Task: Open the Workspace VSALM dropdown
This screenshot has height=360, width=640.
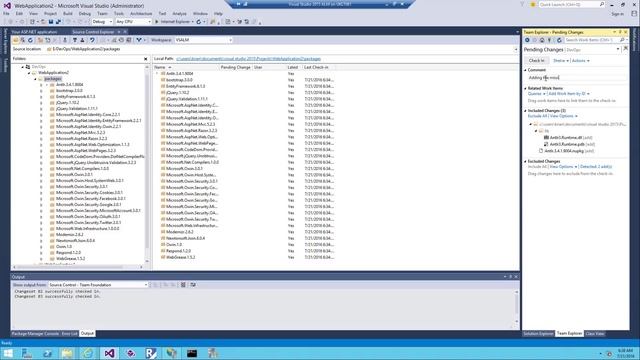Action: (203, 40)
